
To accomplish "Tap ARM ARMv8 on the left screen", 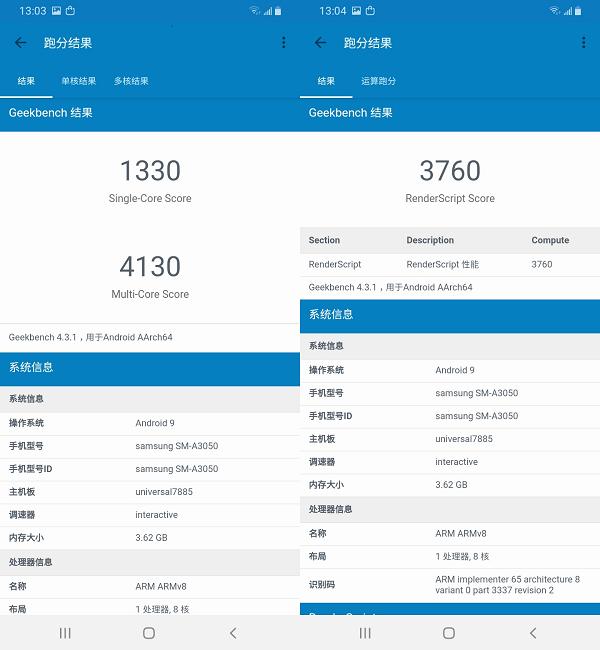I will pos(161,587).
